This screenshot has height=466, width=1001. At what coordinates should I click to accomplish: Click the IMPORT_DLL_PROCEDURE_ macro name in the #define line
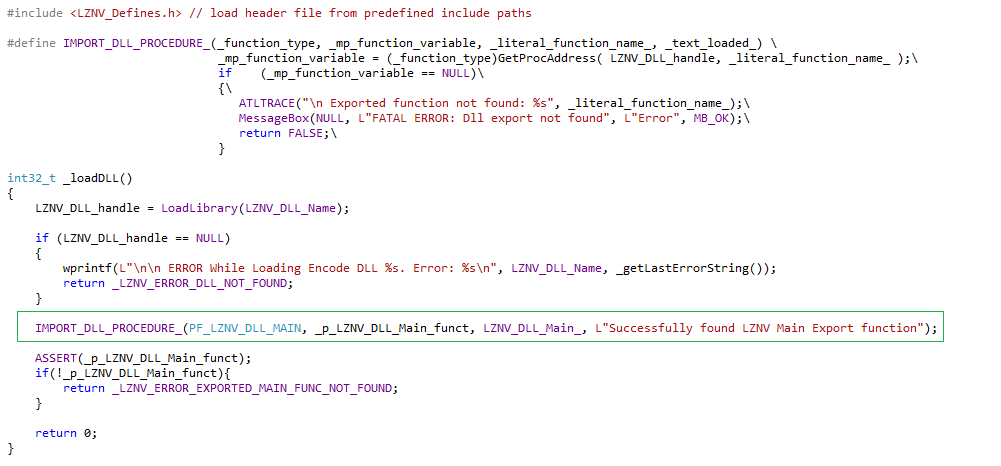pyautogui.click(x=137, y=43)
